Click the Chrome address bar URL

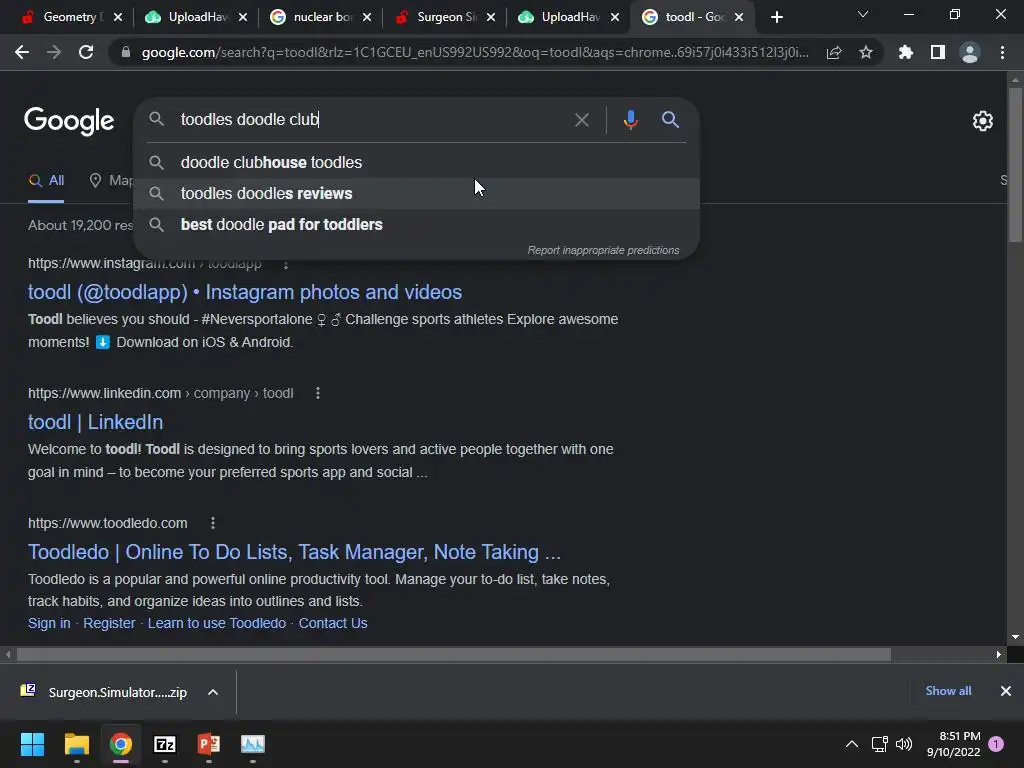475,52
